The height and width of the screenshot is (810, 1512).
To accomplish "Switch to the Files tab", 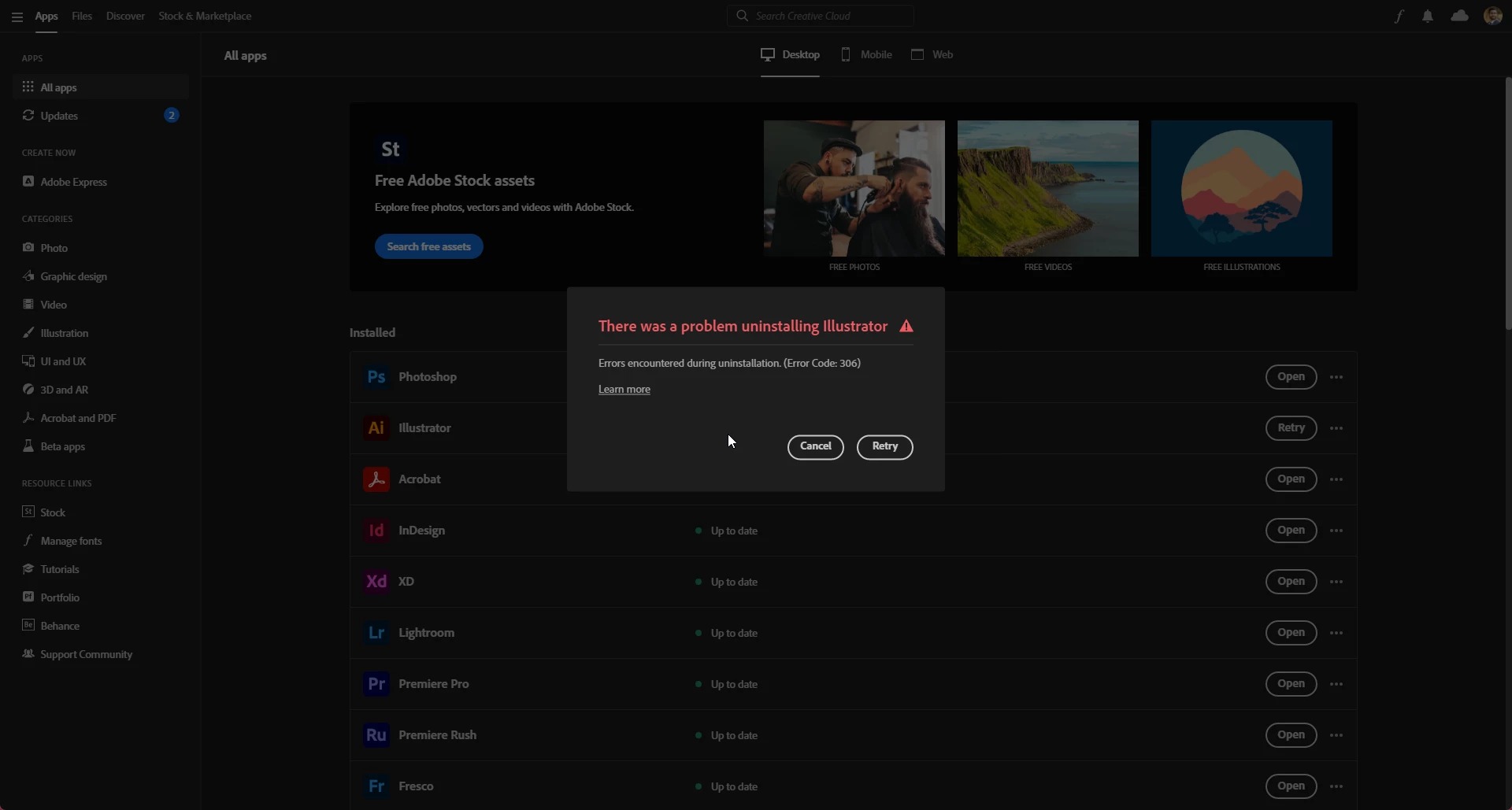I will tap(82, 16).
